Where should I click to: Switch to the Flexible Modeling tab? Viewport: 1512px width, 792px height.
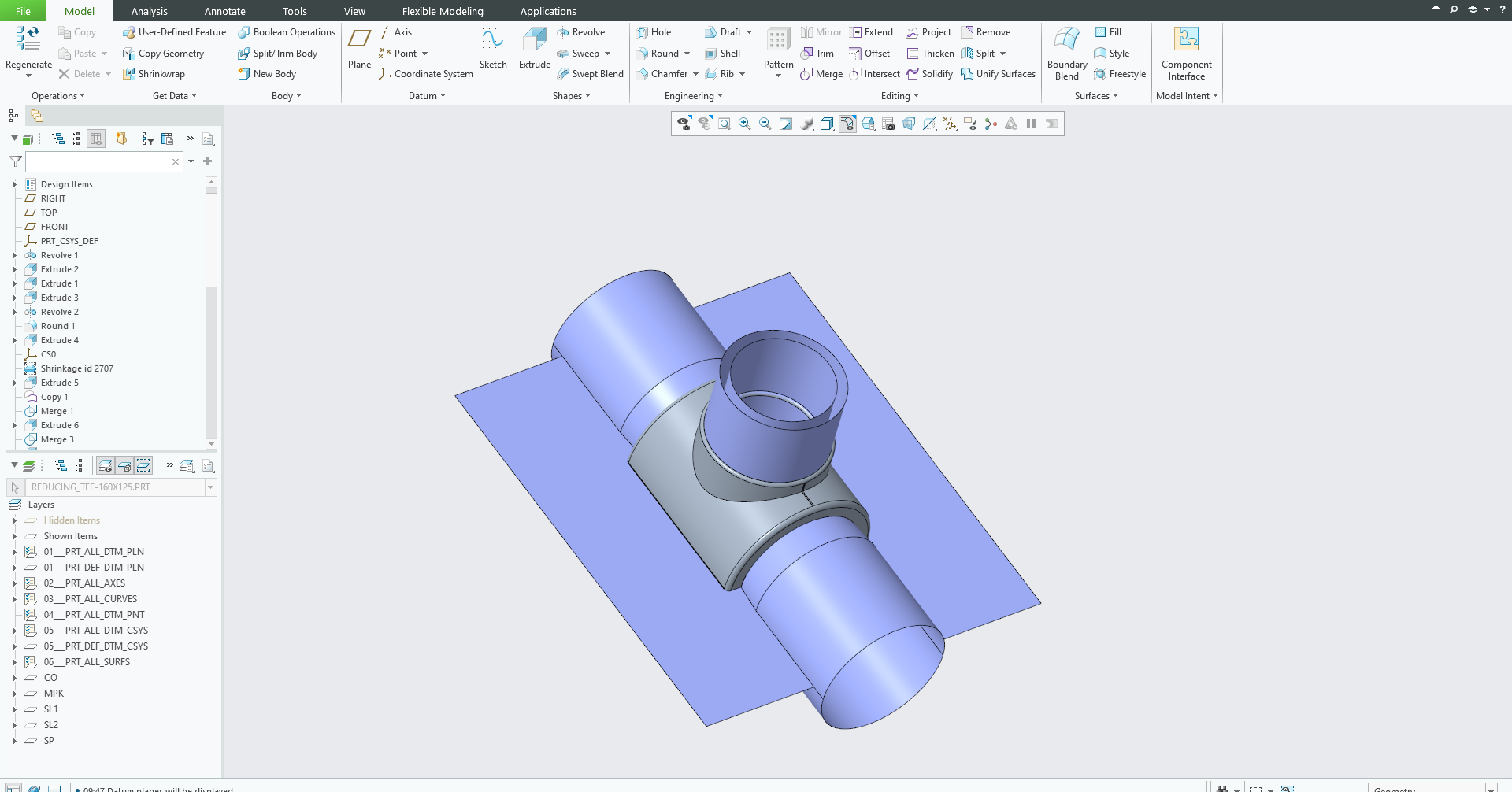pos(443,11)
